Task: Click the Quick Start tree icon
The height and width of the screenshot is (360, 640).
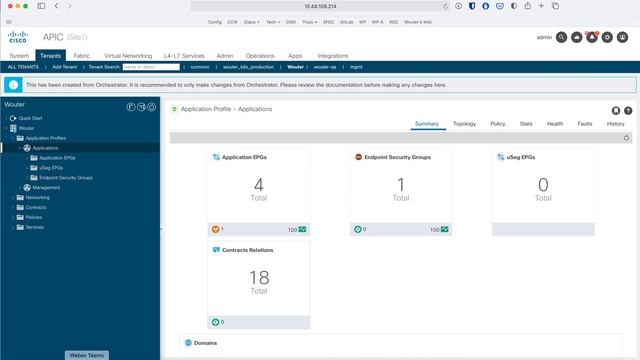Action: tap(13, 118)
